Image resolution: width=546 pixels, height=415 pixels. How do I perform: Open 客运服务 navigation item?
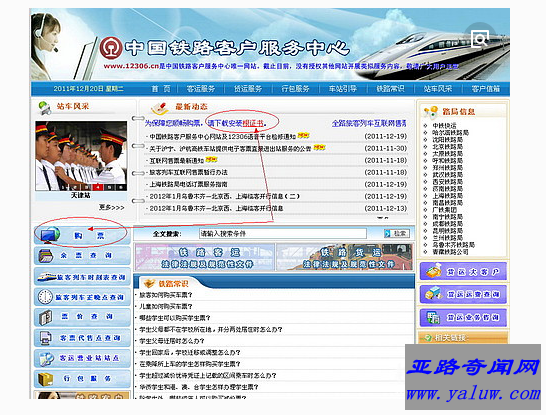(x=201, y=89)
